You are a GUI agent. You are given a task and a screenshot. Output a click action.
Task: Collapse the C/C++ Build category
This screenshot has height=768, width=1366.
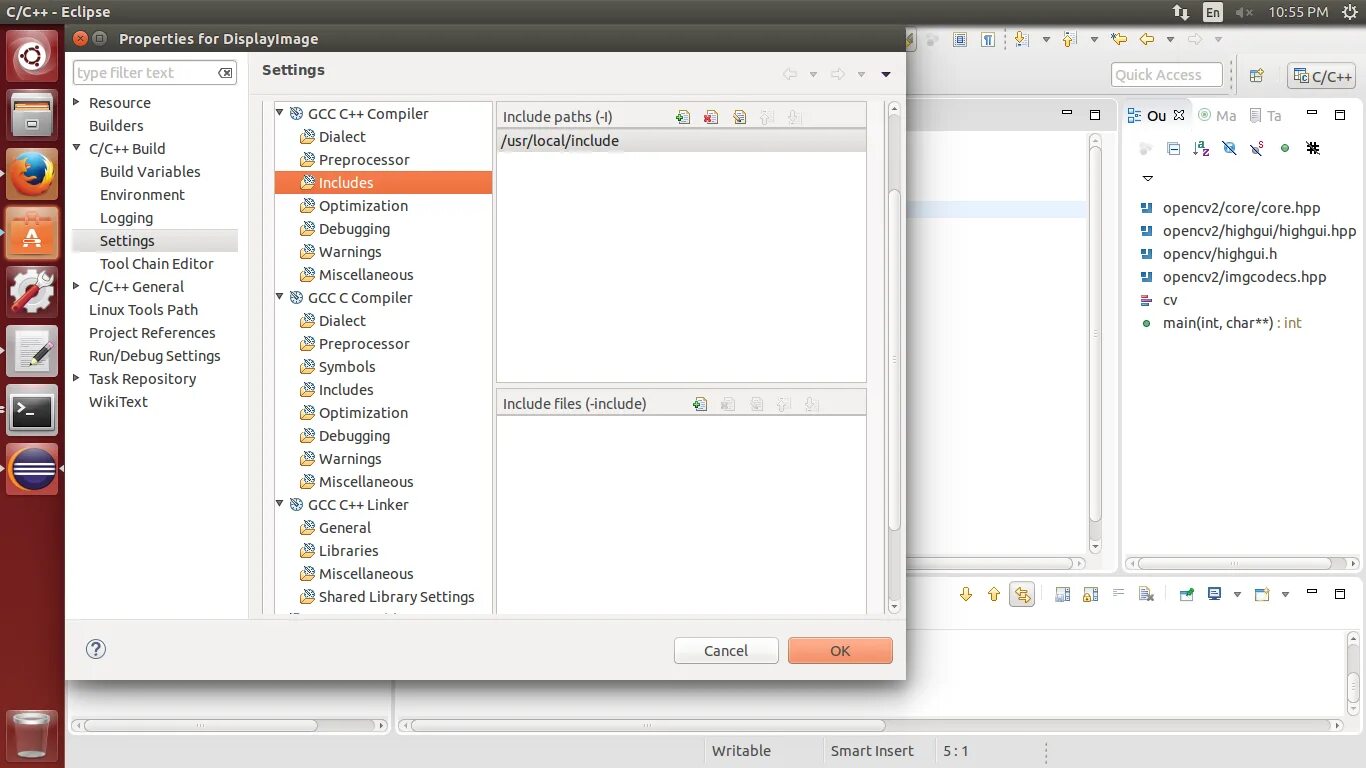[x=77, y=148]
